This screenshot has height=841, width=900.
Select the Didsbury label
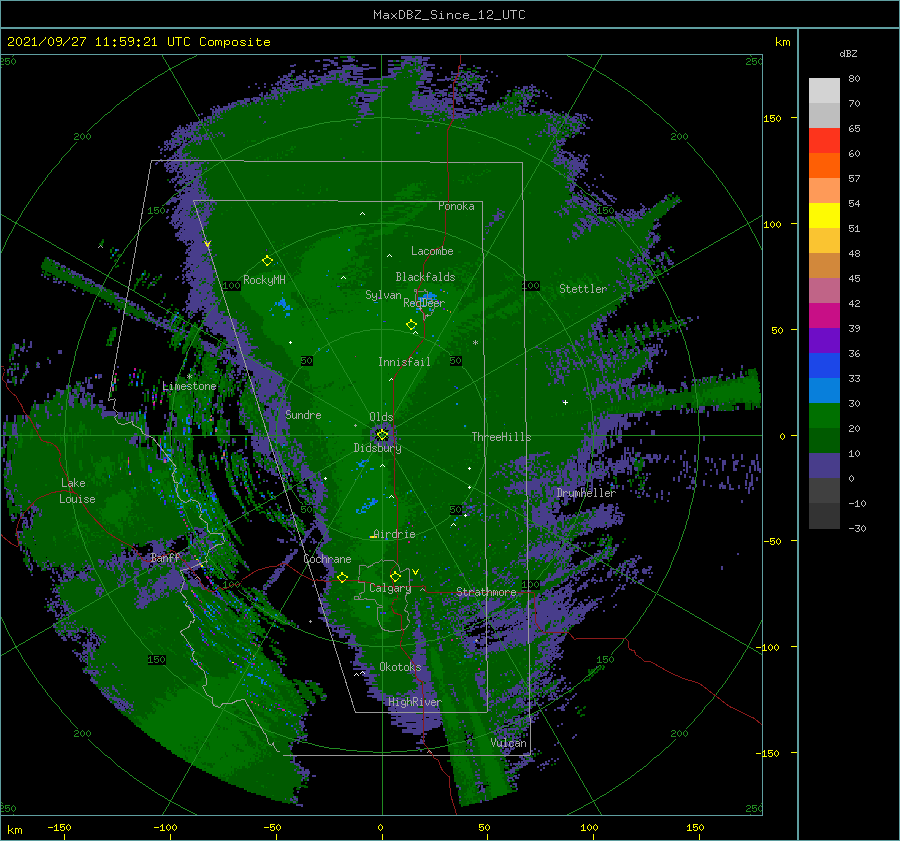point(377,448)
